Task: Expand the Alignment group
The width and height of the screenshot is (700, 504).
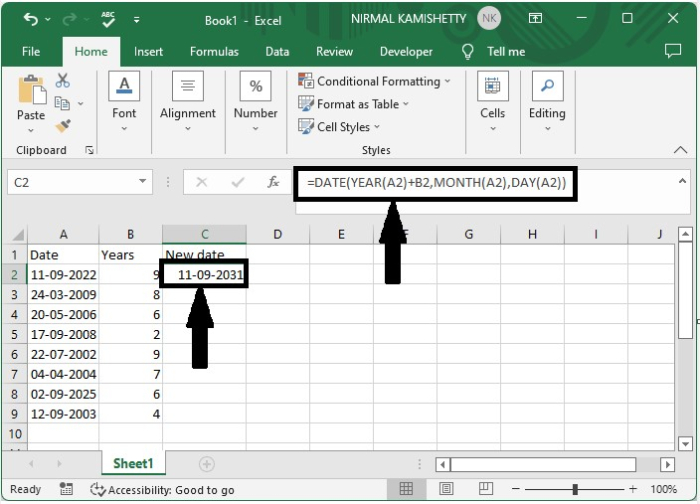Action: 188,102
